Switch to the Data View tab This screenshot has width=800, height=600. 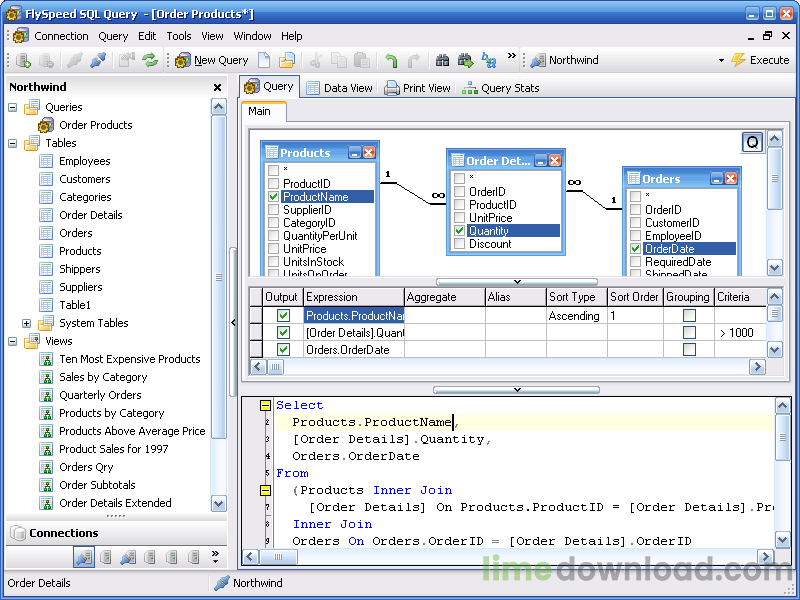click(339, 88)
